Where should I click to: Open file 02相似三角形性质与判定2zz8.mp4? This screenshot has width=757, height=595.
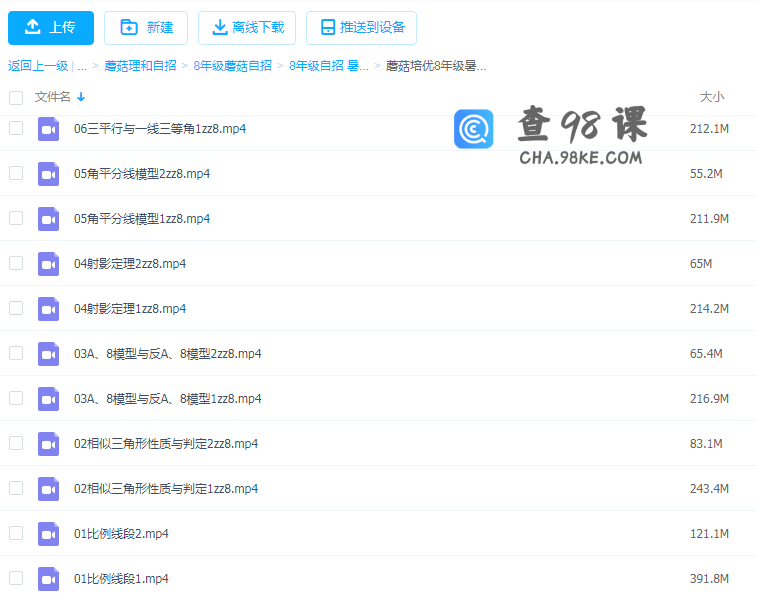pos(166,444)
